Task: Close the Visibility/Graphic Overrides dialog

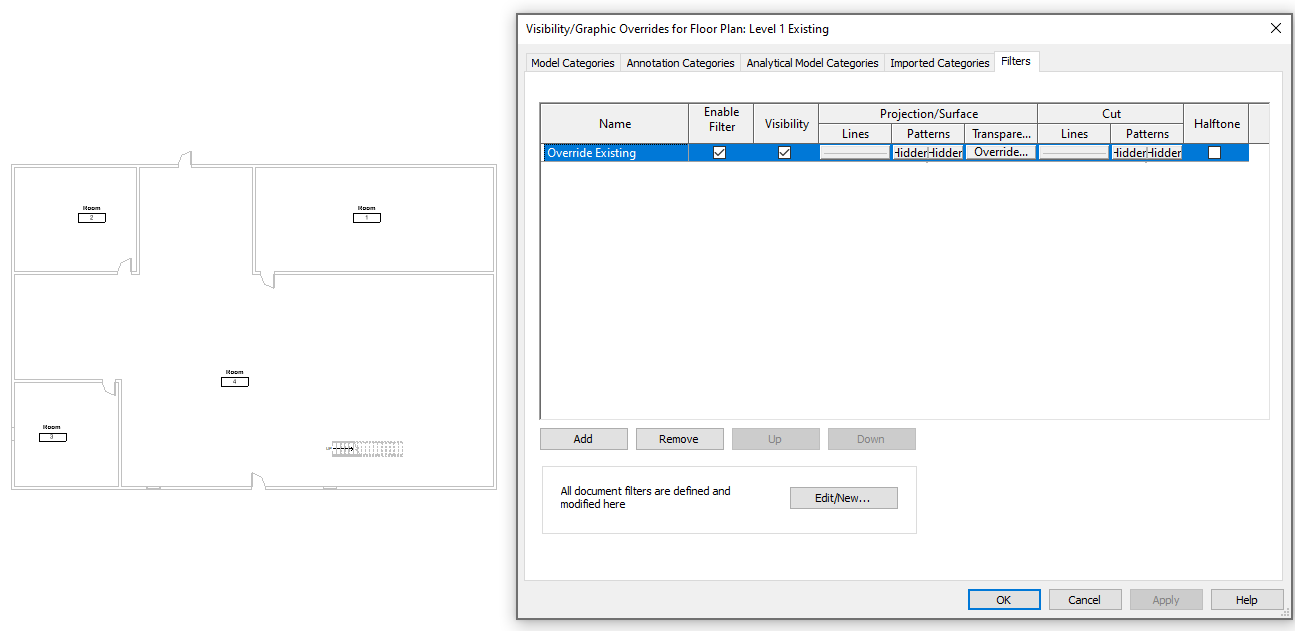Action: [1275, 28]
